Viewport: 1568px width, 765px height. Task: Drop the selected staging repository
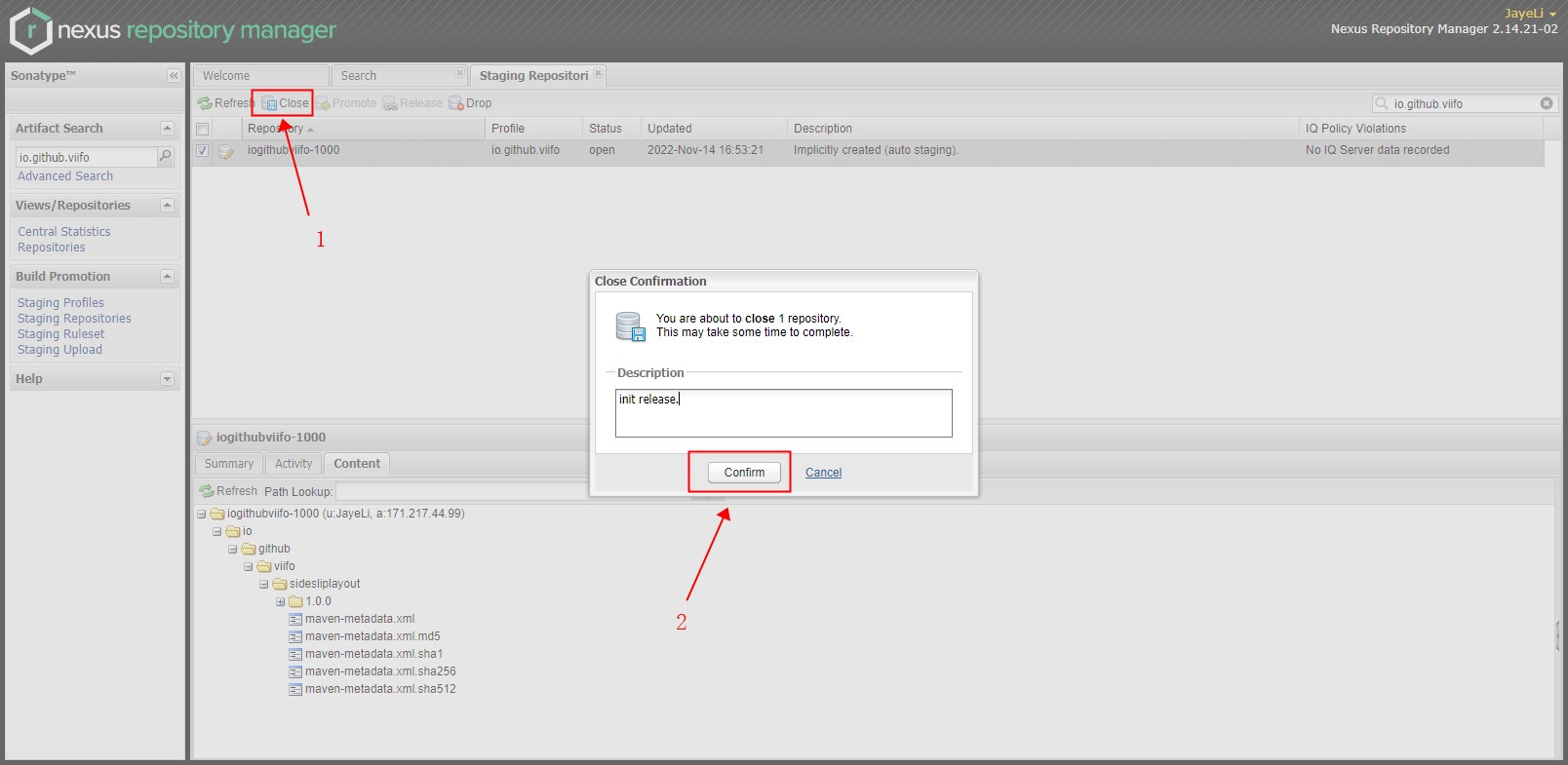pos(470,103)
